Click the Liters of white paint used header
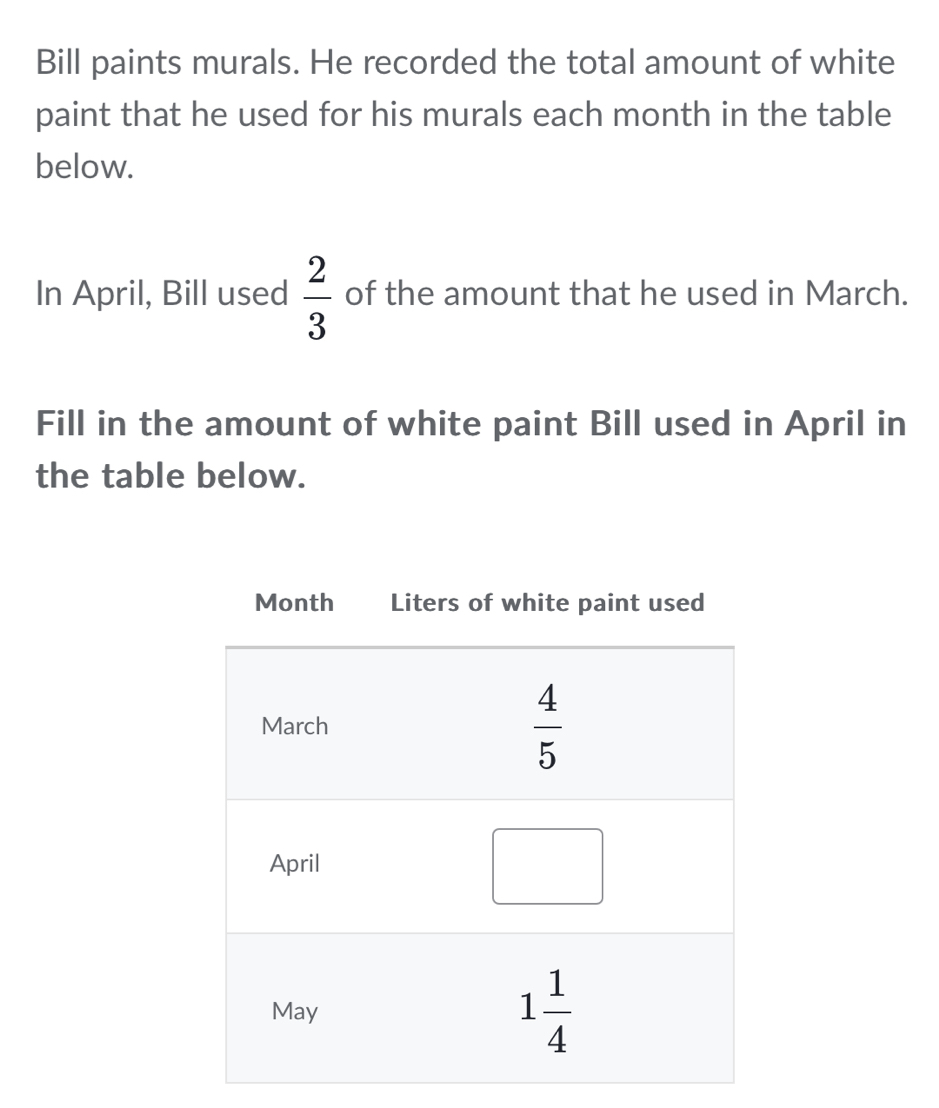 (547, 602)
